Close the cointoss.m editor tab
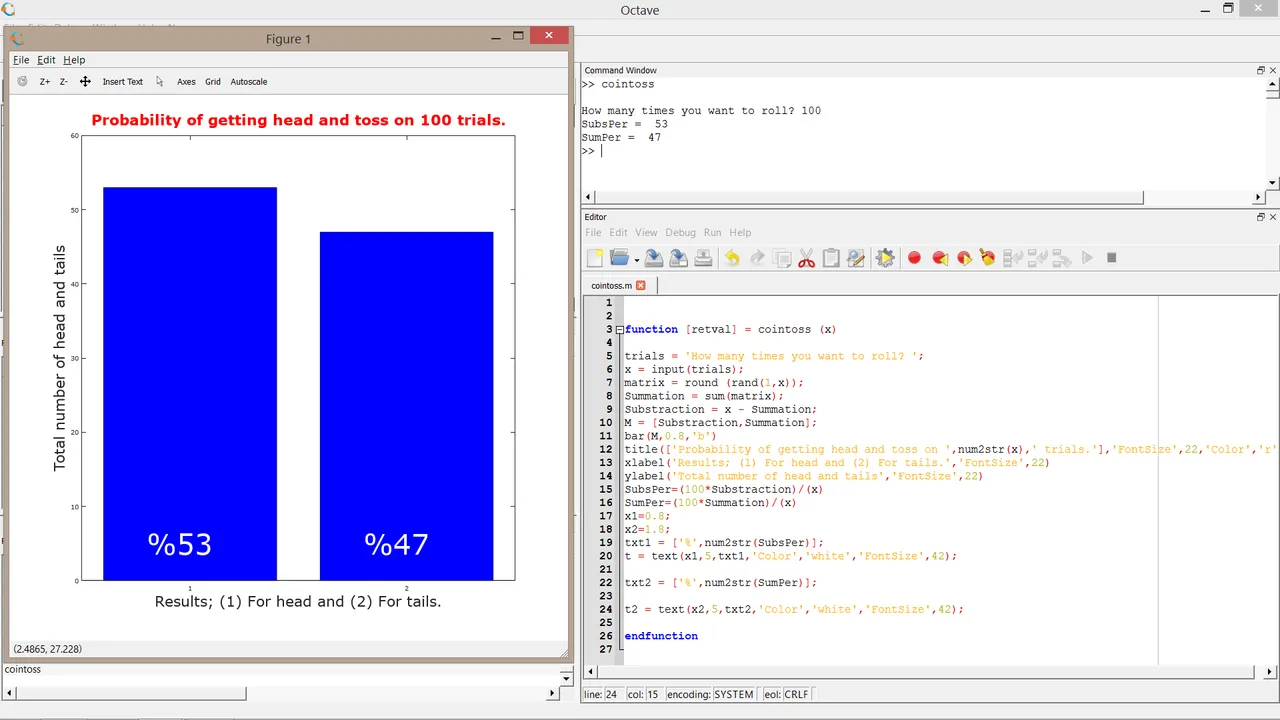Image resolution: width=1280 pixels, height=720 pixels. coord(641,285)
